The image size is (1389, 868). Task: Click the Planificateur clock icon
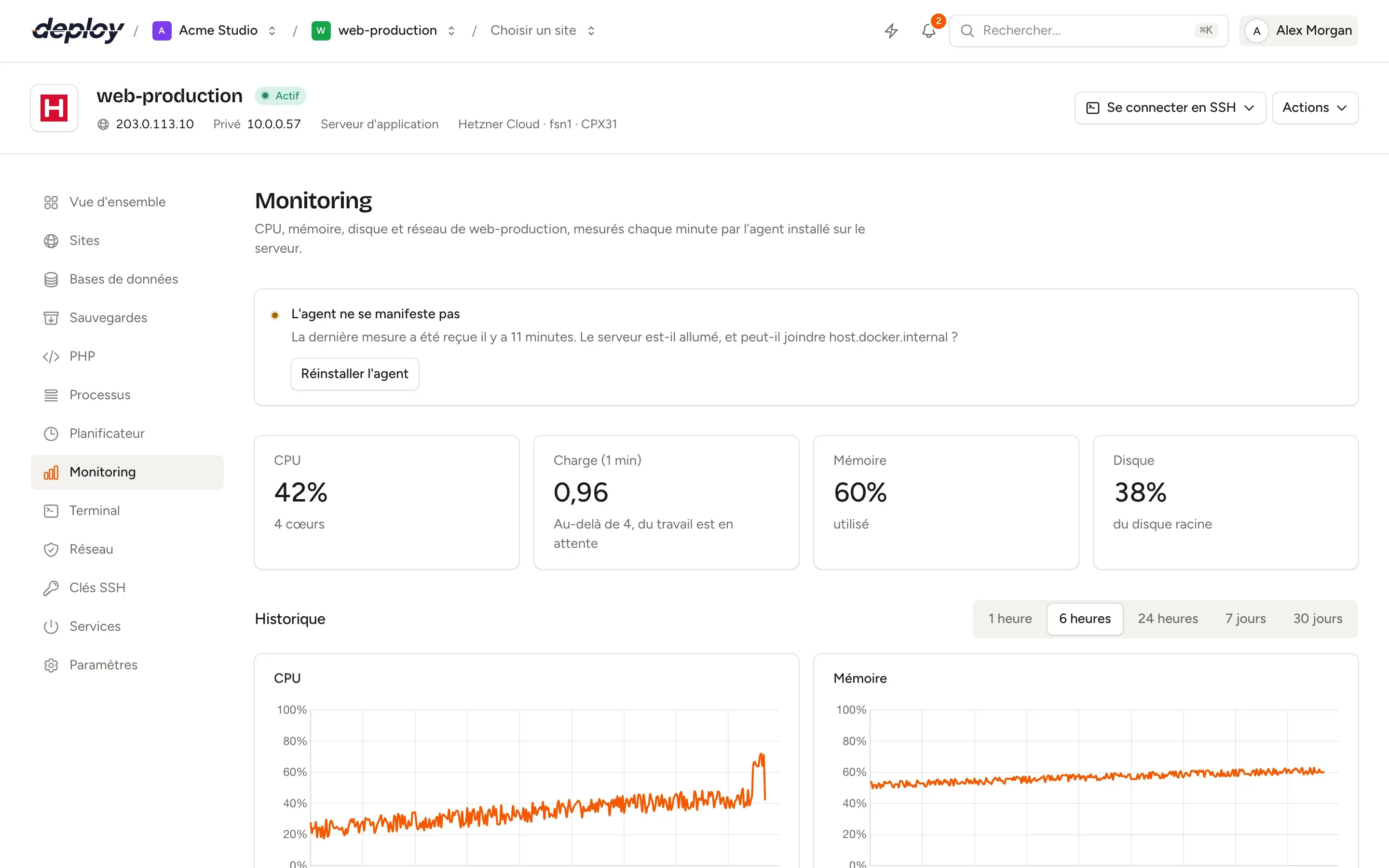pyautogui.click(x=51, y=434)
